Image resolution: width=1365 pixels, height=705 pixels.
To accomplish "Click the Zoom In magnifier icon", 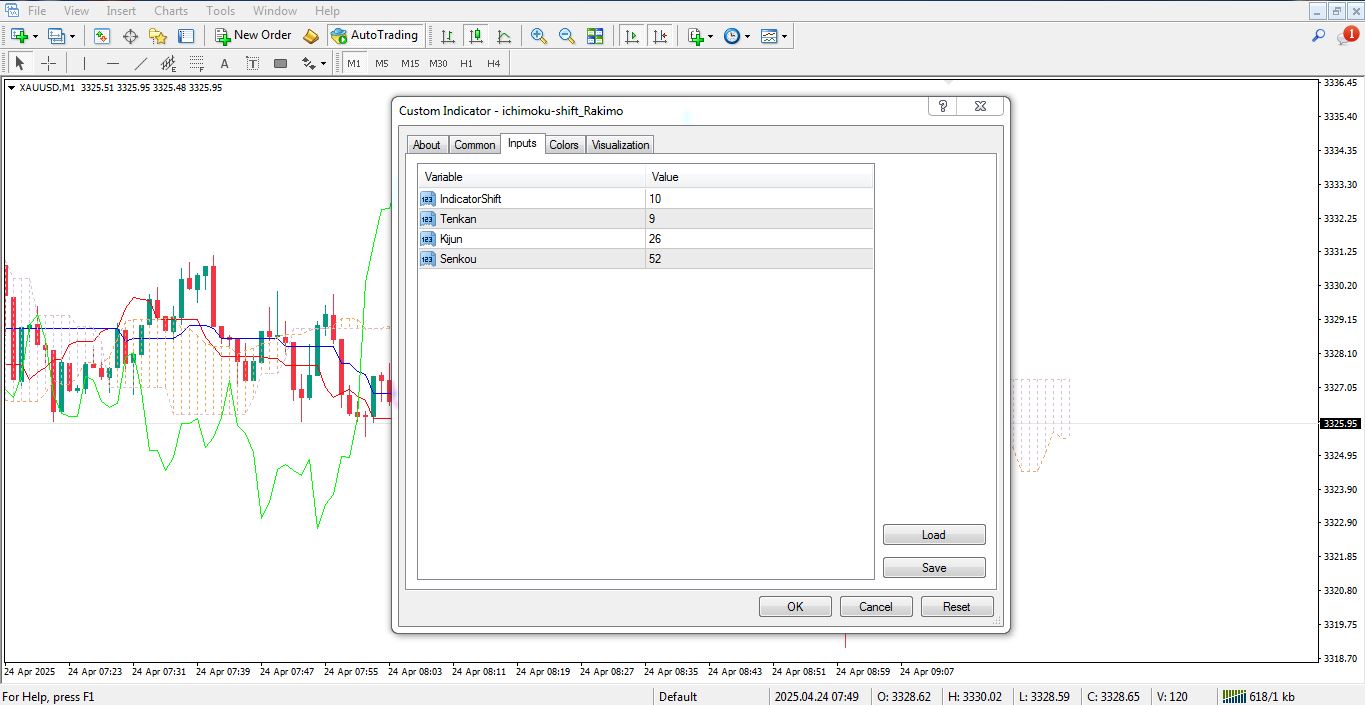I will 539,36.
